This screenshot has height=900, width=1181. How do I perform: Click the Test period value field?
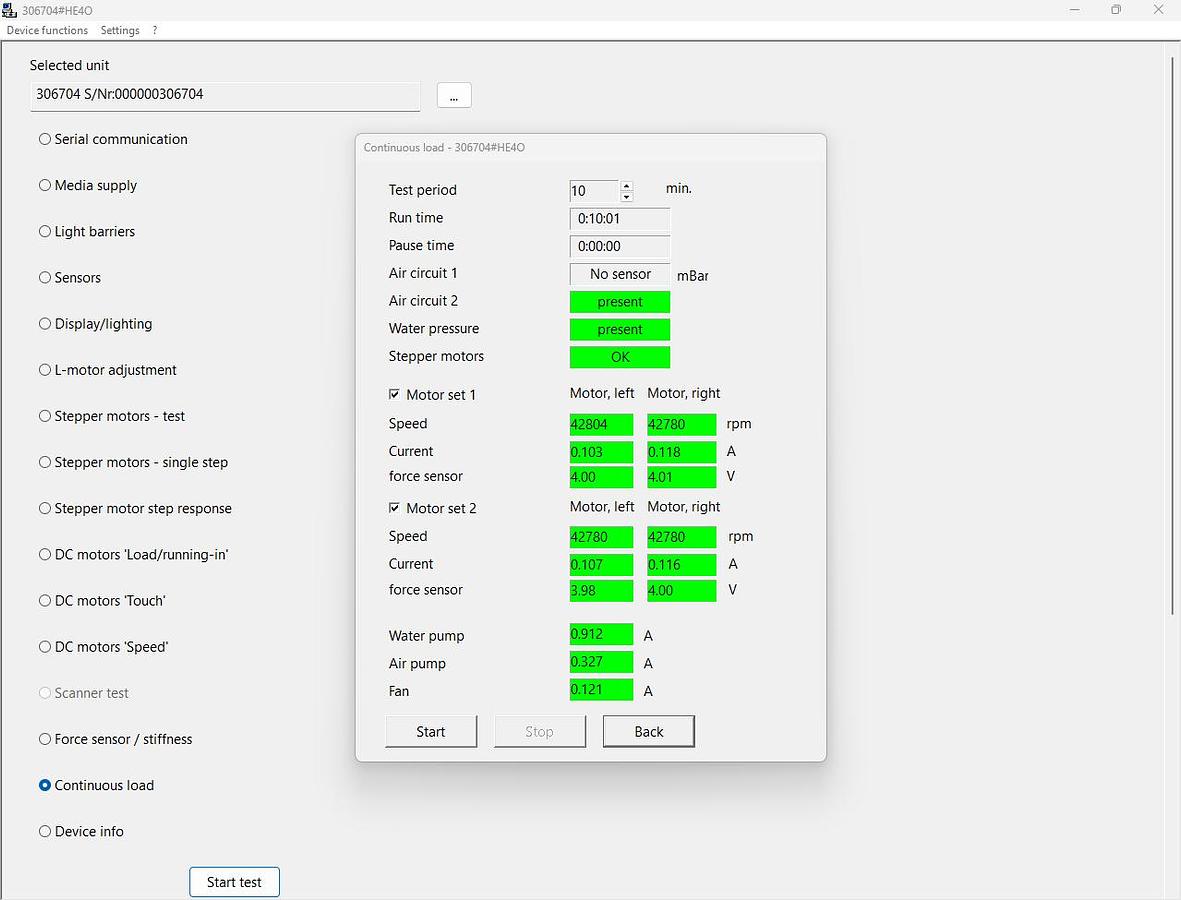click(x=594, y=191)
